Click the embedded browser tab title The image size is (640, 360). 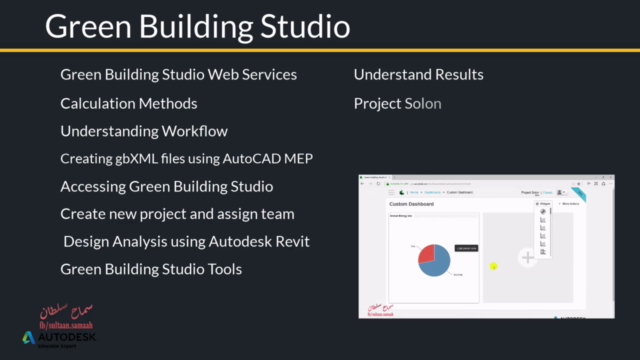click(x=375, y=178)
